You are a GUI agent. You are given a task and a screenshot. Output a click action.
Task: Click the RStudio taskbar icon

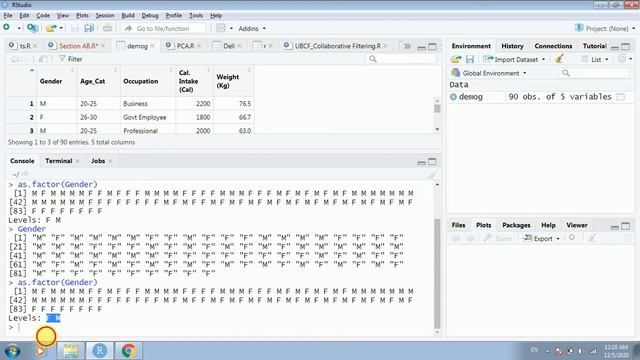[100, 351]
